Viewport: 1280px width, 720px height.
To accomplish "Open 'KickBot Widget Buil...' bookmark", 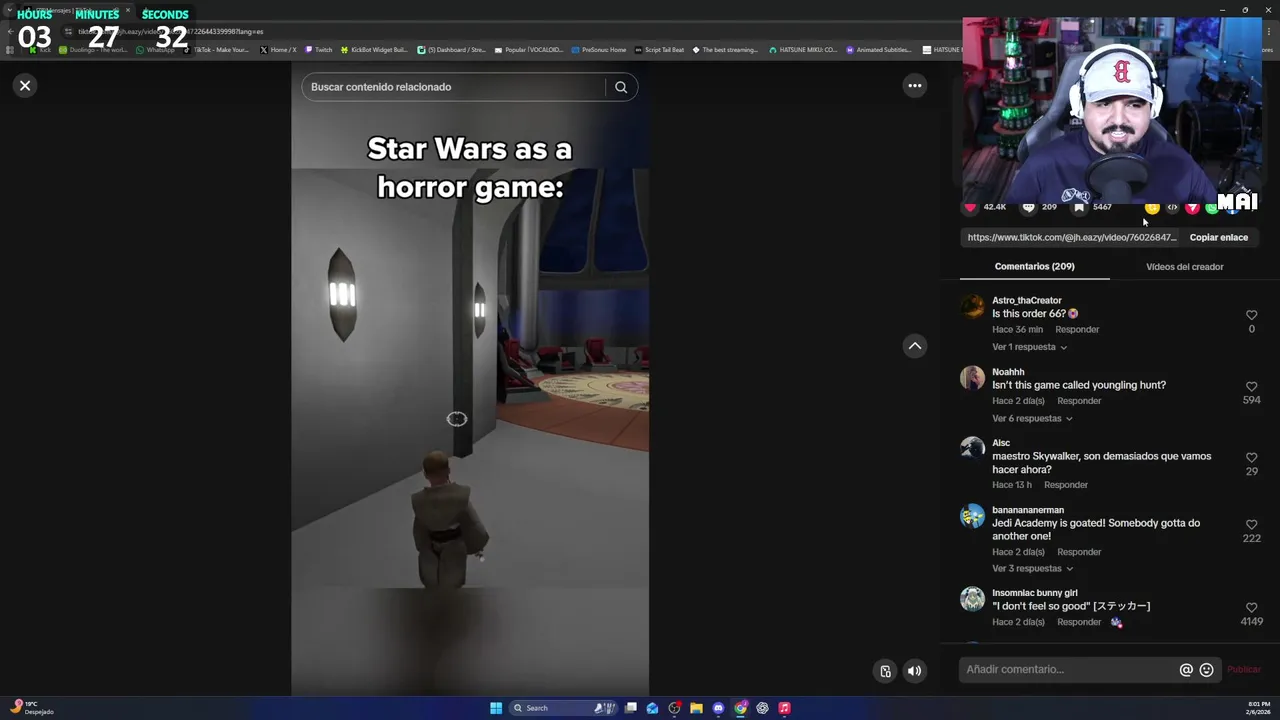I will [374, 50].
